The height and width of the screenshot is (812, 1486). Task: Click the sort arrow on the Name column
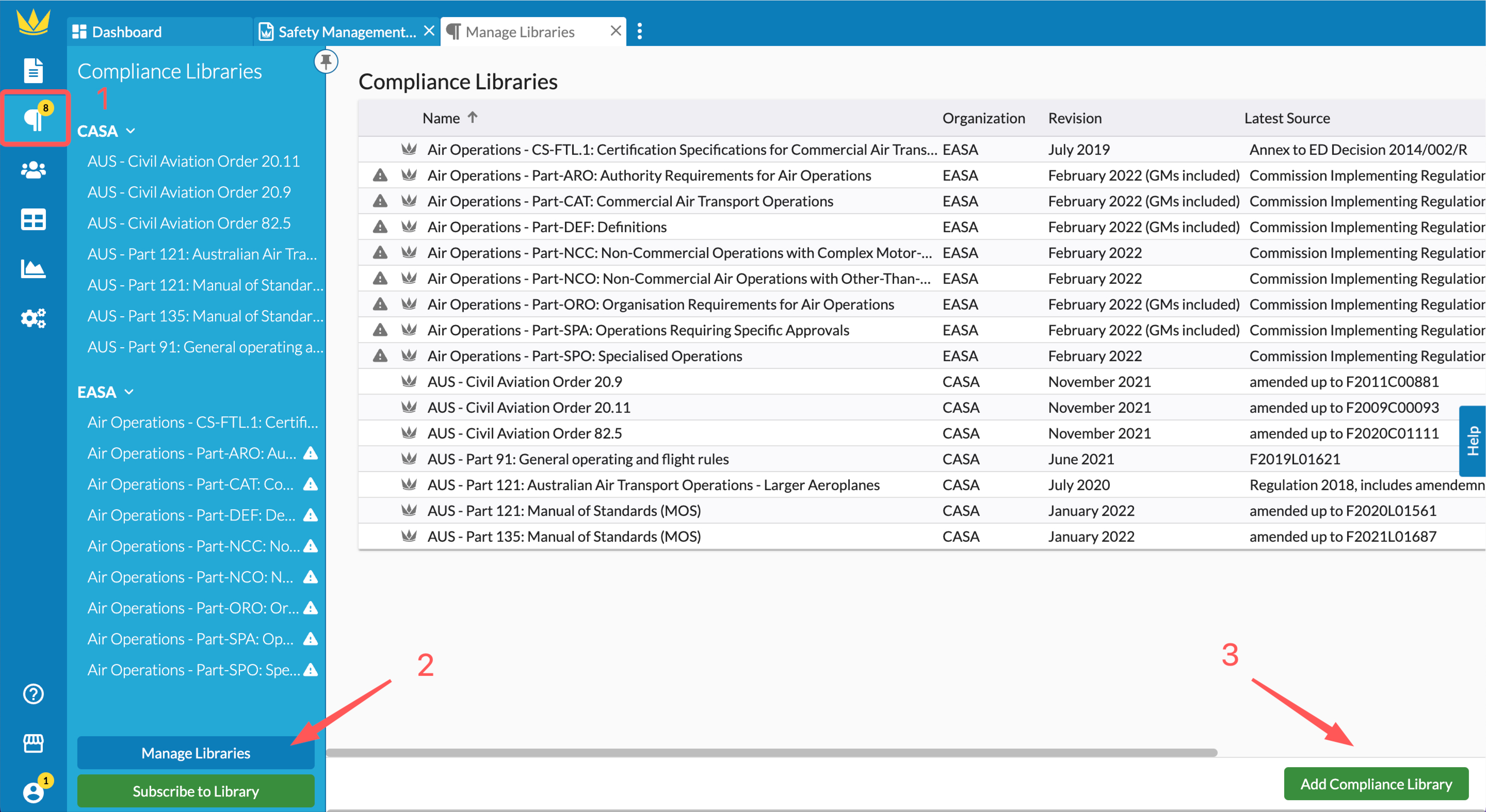pyautogui.click(x=473, y=118)
